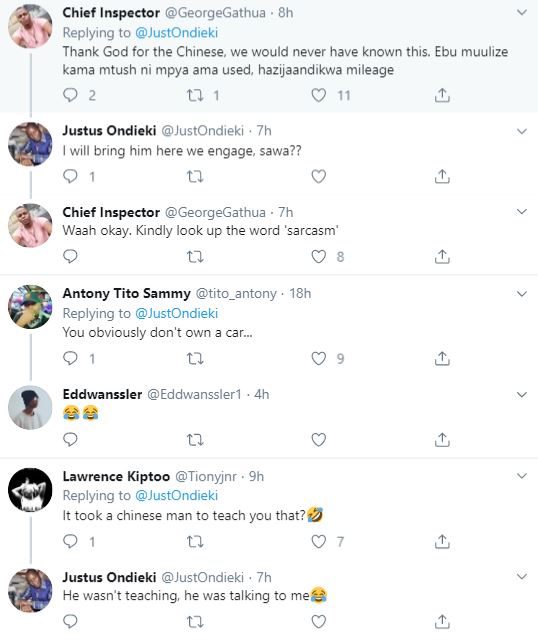
Task: Like Antony Tito Sammy's car tweet
Action: pos(319,359)
